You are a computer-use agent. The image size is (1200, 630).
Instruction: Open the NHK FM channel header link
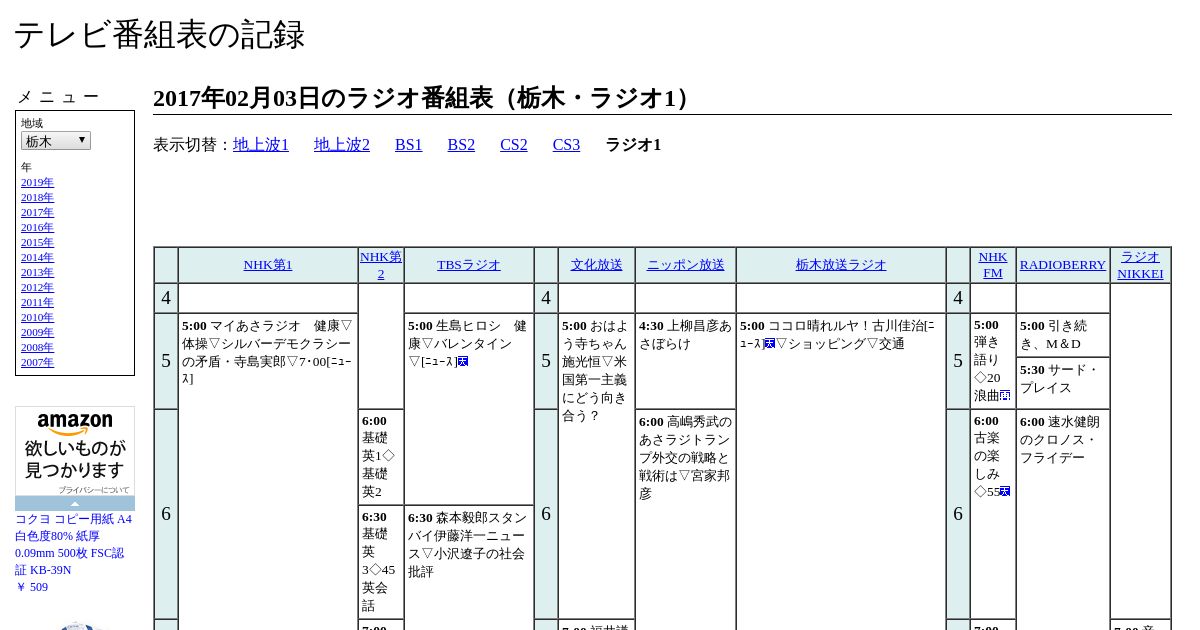[x=993, y=265]
